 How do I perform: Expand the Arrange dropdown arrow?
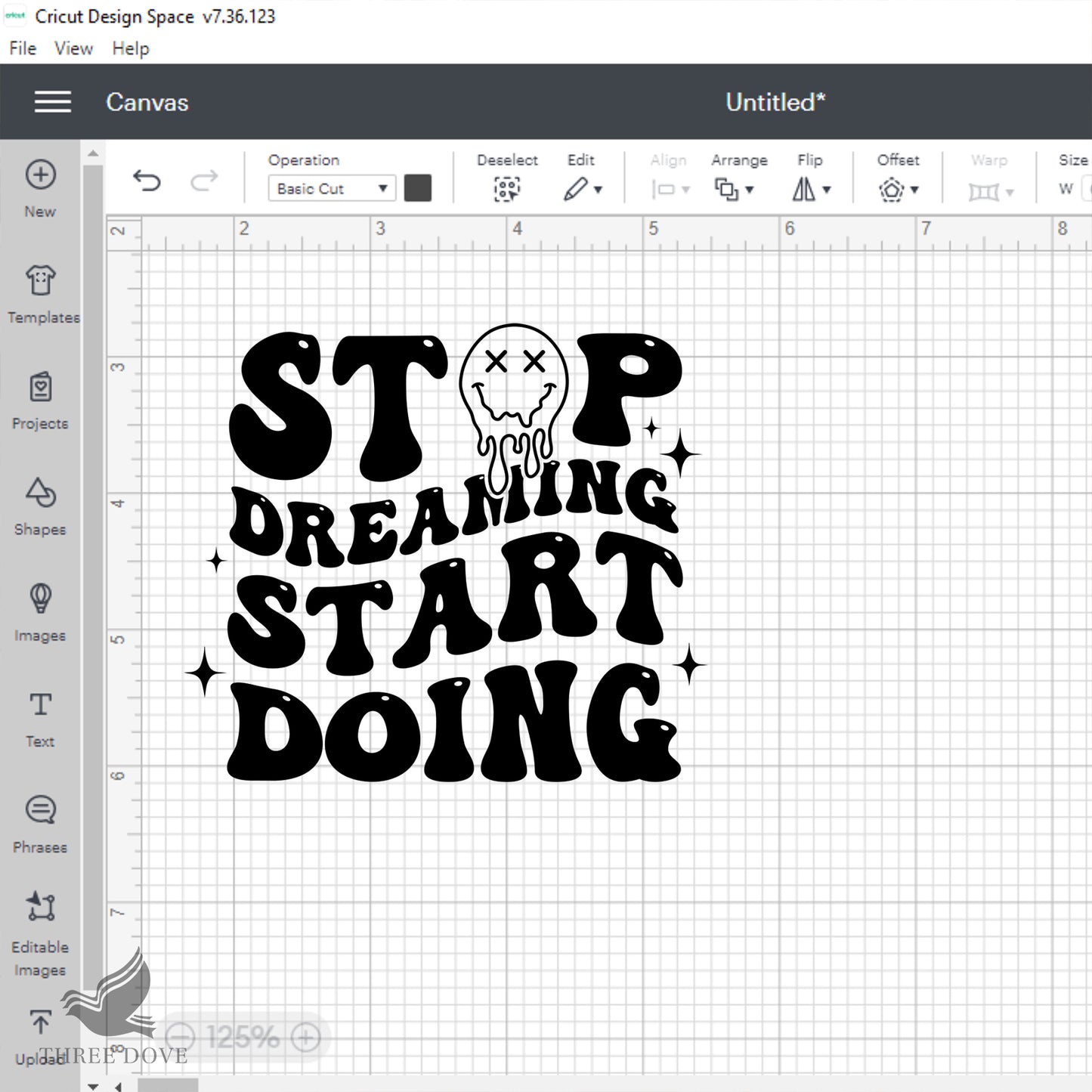tap(749, 190)
